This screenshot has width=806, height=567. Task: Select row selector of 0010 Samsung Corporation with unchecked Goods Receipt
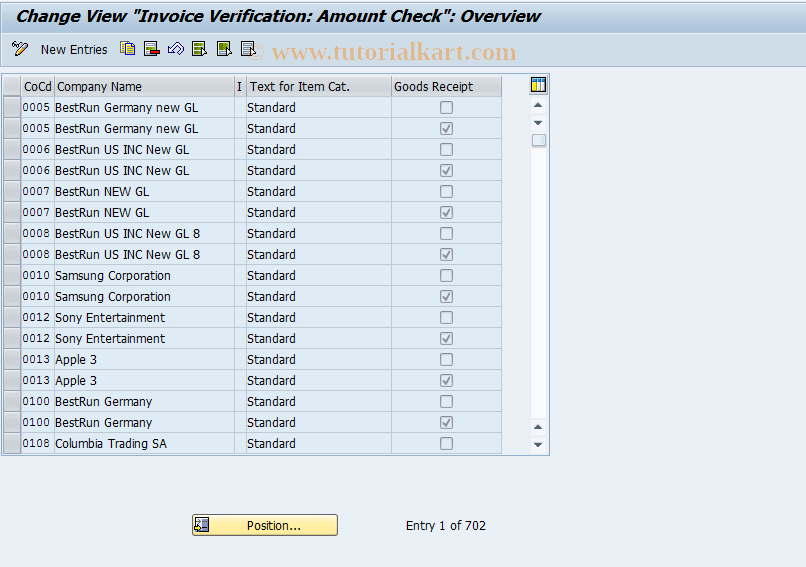click(12, 276)
